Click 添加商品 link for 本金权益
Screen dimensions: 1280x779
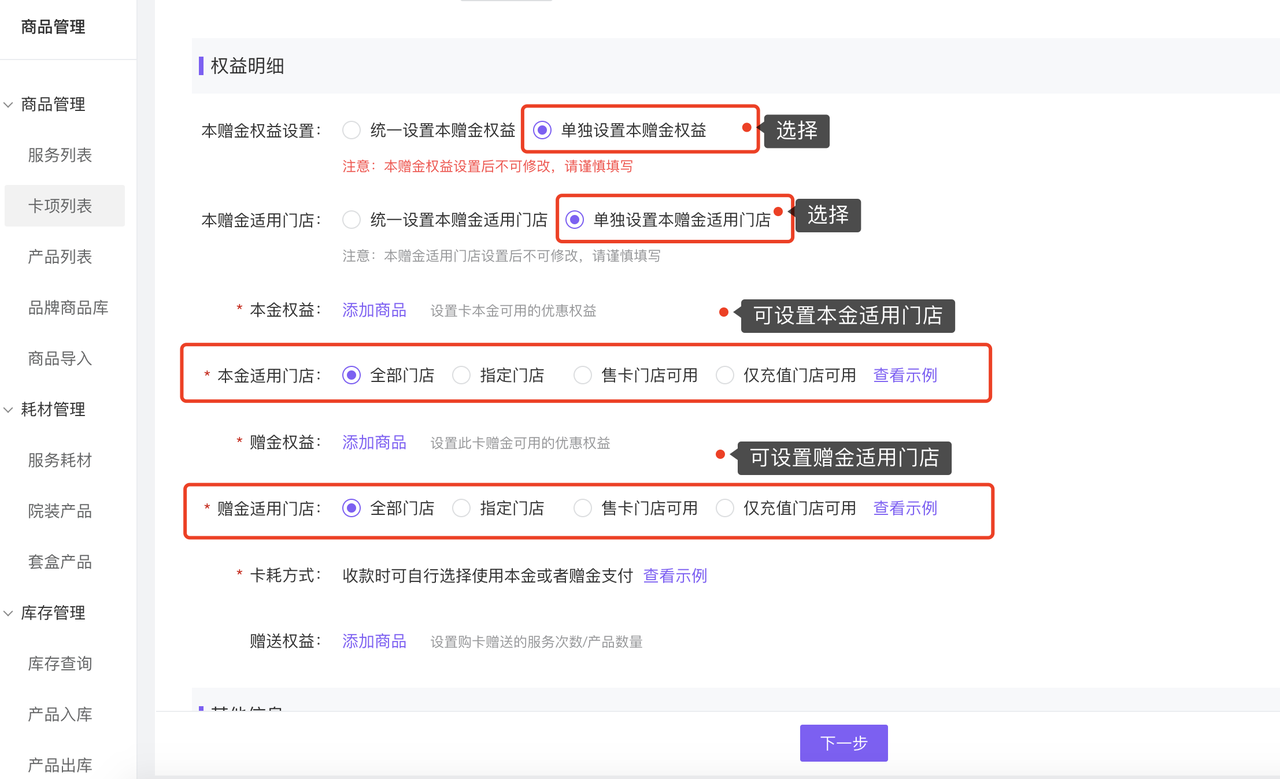[x=375, y=310]
